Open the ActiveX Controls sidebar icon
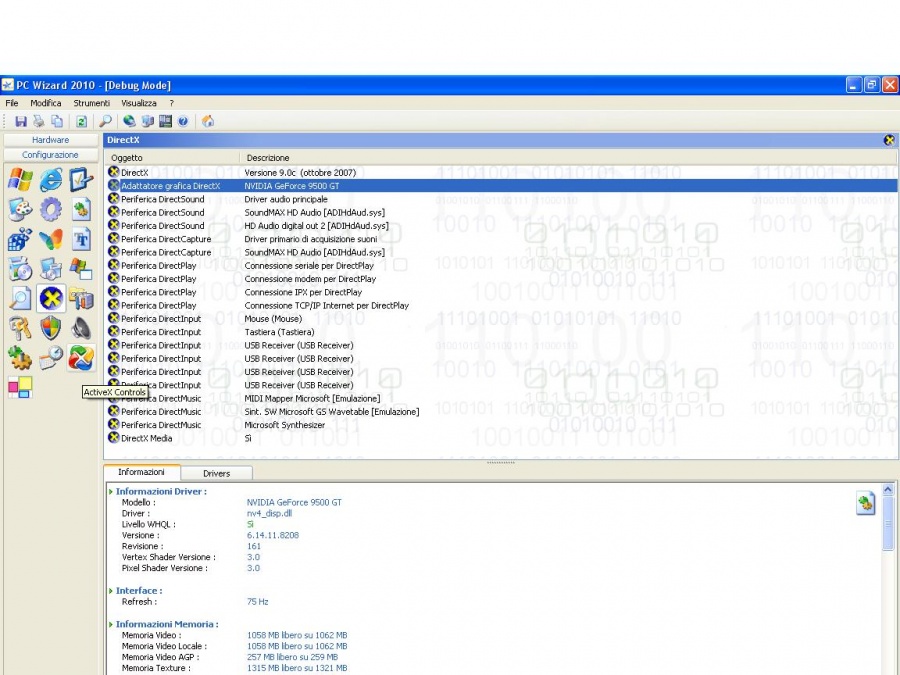900x675 pixels. coord(81,358)
